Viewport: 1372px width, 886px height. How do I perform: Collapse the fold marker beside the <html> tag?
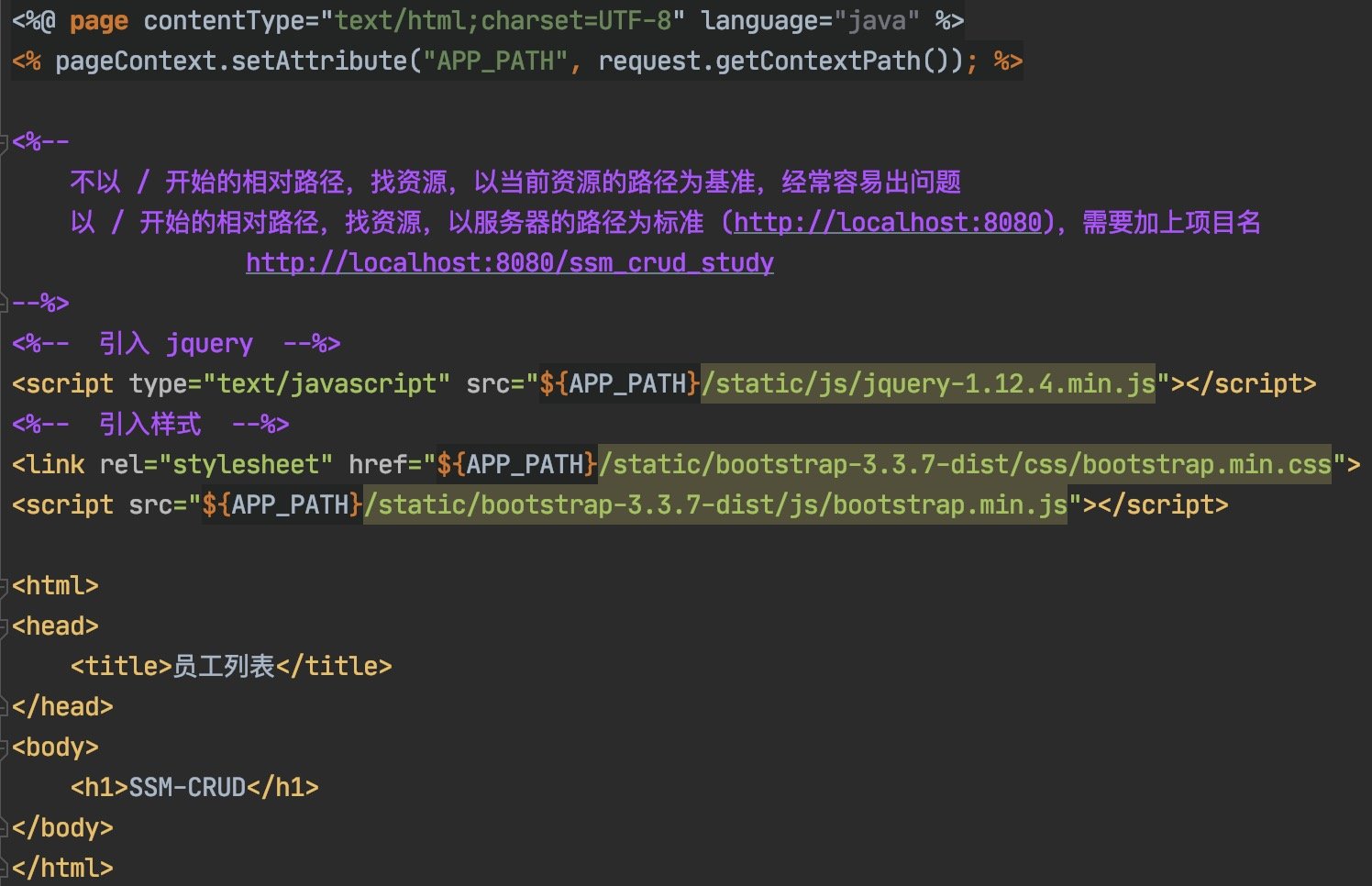pyautogui.click(x=5, y=586)
